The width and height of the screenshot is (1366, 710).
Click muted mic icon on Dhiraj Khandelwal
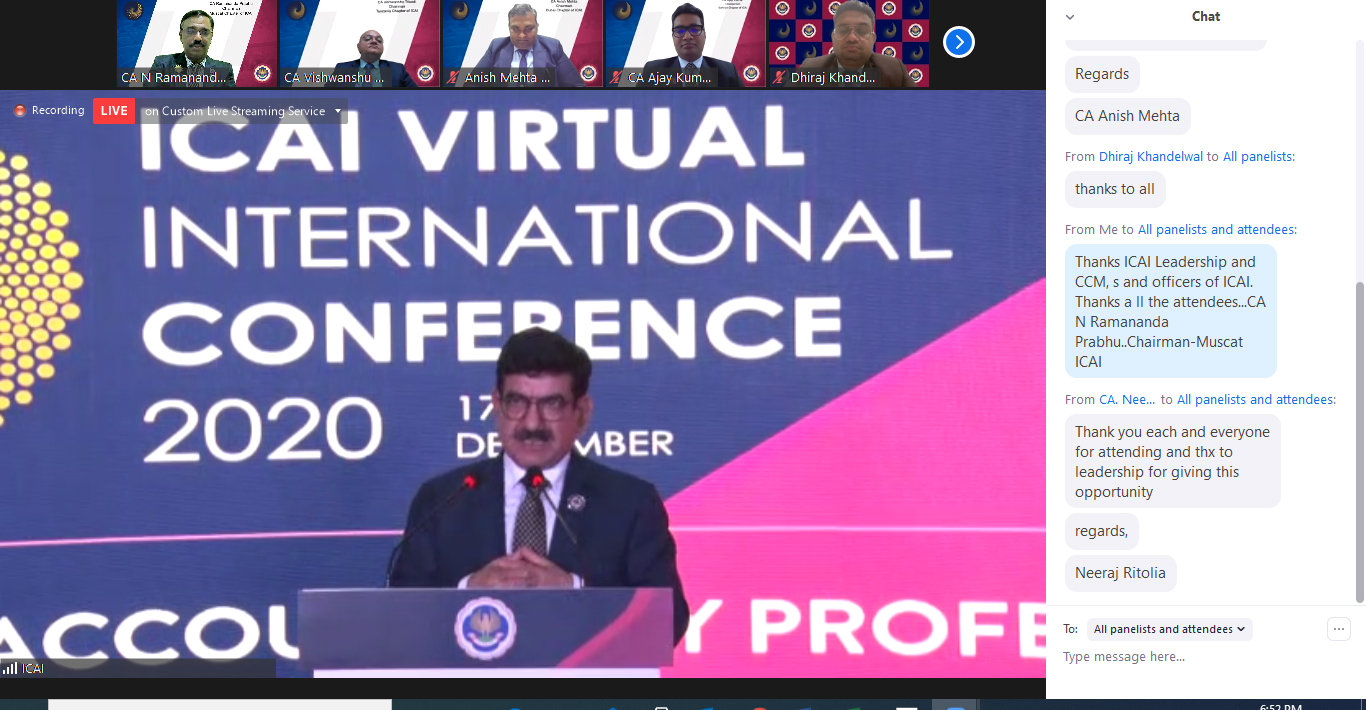tap(779, 77)
